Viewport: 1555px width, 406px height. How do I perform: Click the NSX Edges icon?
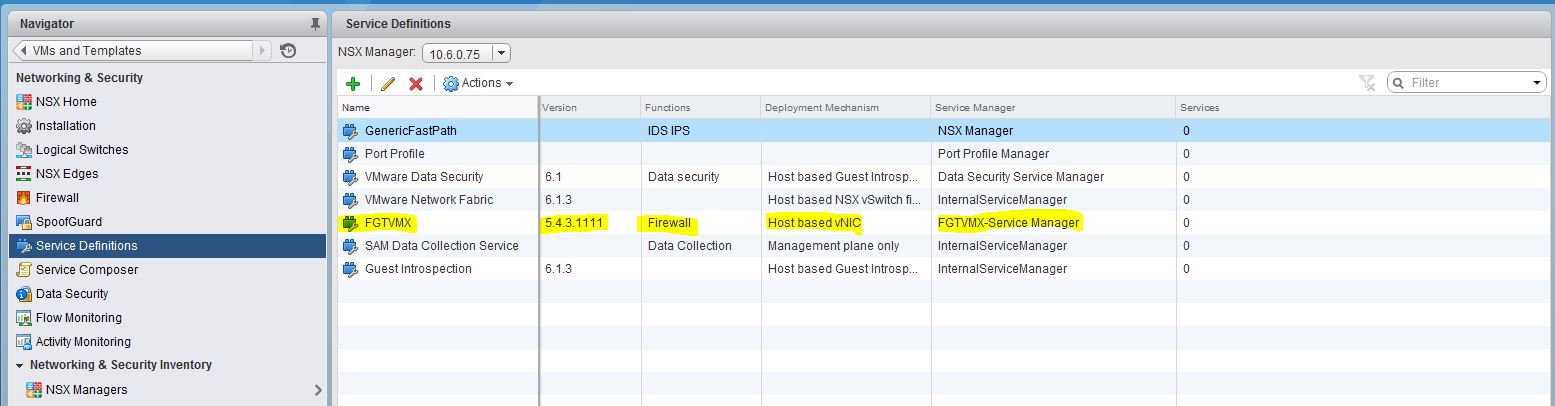click(24, 174)
